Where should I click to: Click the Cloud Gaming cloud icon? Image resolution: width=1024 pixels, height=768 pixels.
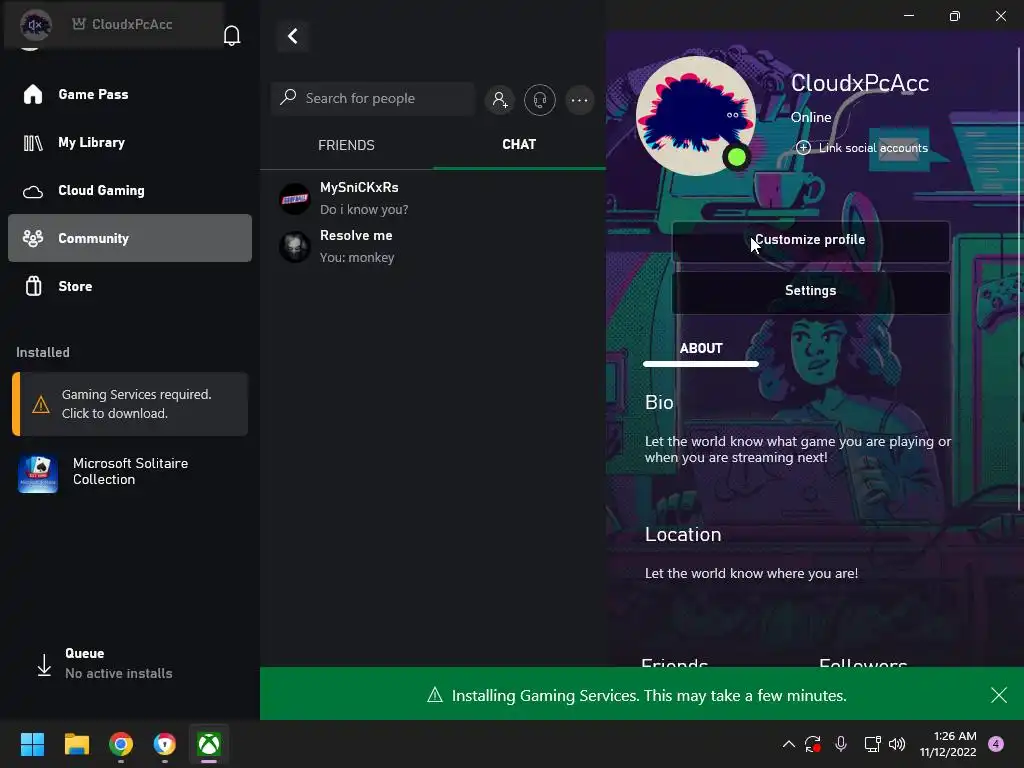coord(33,191)
